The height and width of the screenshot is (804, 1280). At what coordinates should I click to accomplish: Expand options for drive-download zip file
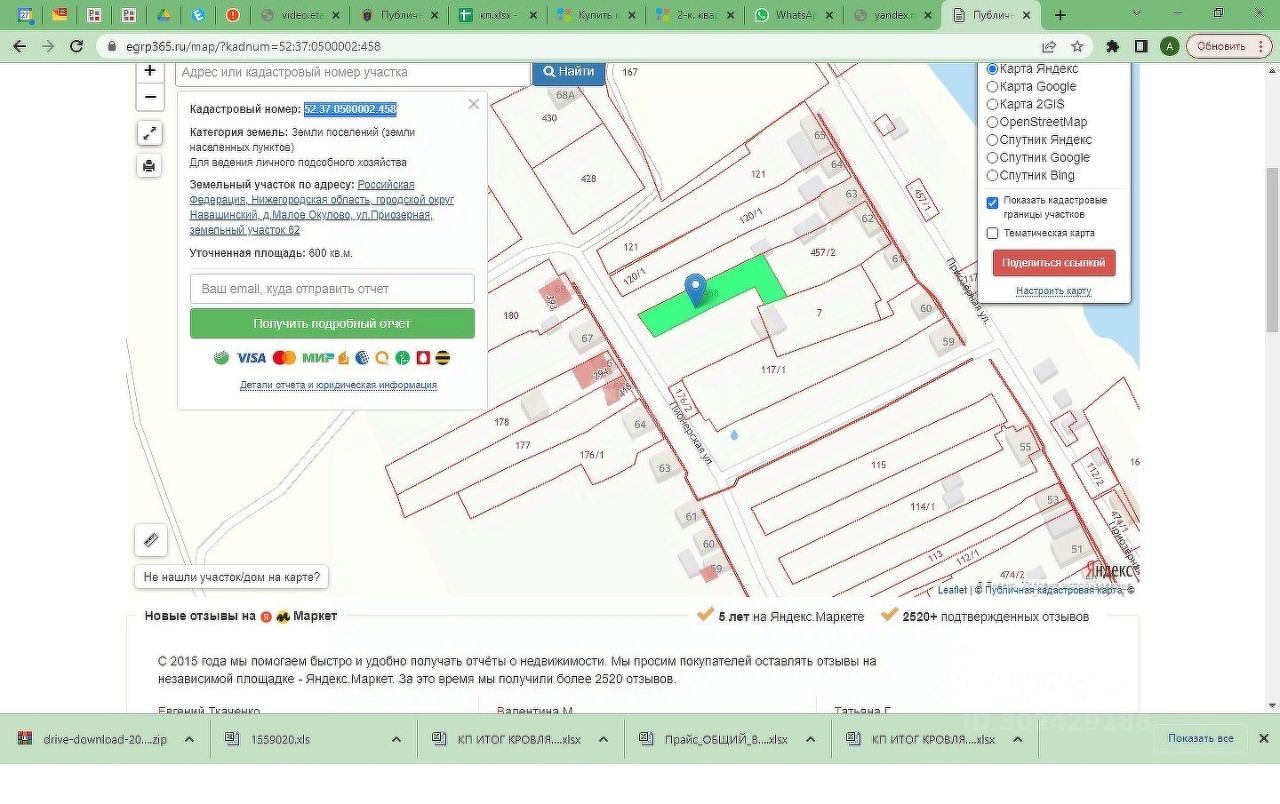(188, 740)
